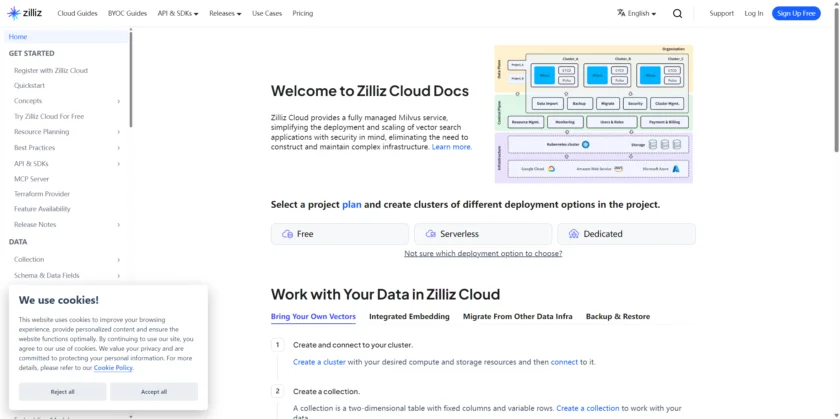
Task: Expand the Resource Planning sidebar section
Action: coord(118,132)
